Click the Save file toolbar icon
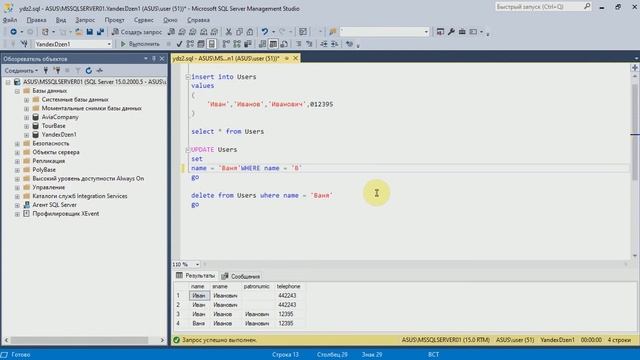 point(89,31)
